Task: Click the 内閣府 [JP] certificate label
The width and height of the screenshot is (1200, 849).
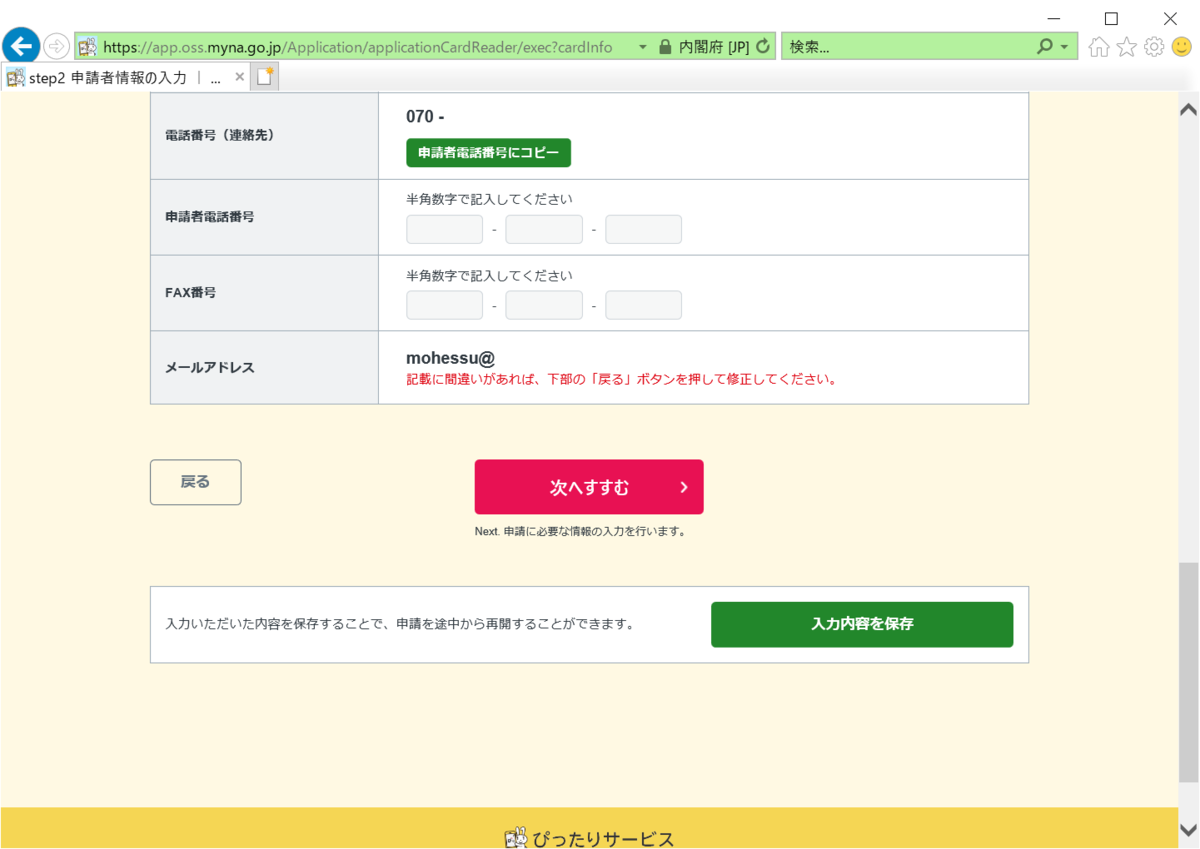Action: [x=714, y=47]
